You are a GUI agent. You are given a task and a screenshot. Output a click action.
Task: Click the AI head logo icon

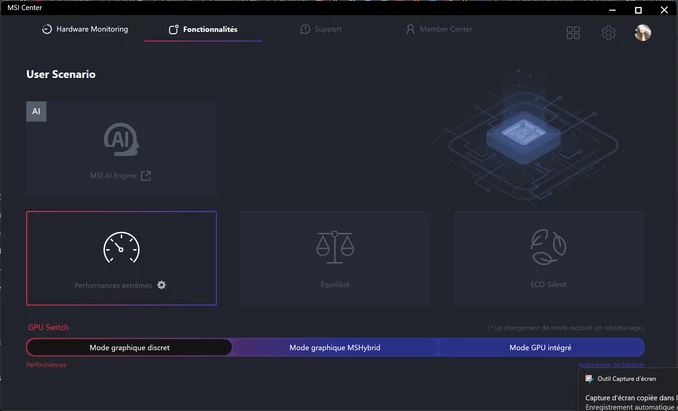[x=121, y=139]
